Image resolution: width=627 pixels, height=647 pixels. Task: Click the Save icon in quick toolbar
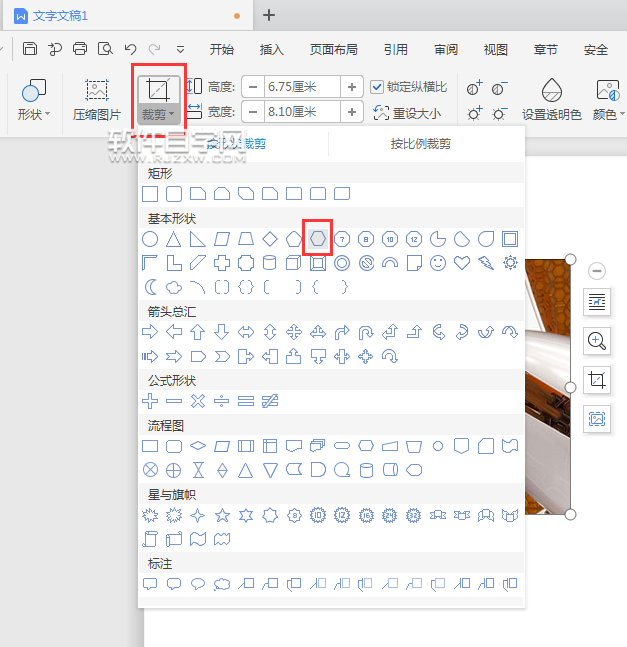click(x=30, y=49)
